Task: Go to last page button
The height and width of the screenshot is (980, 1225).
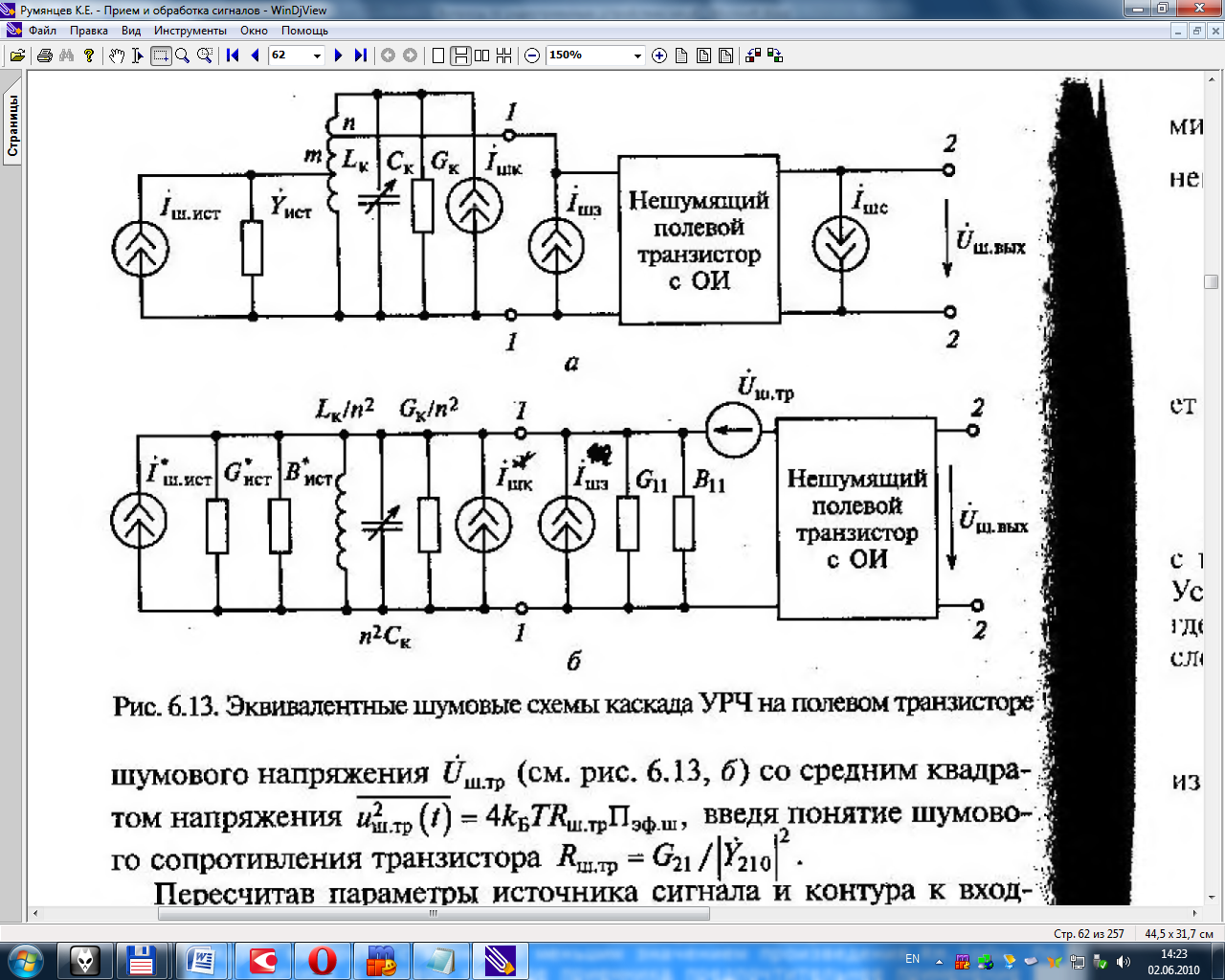Action: (360, 56)
